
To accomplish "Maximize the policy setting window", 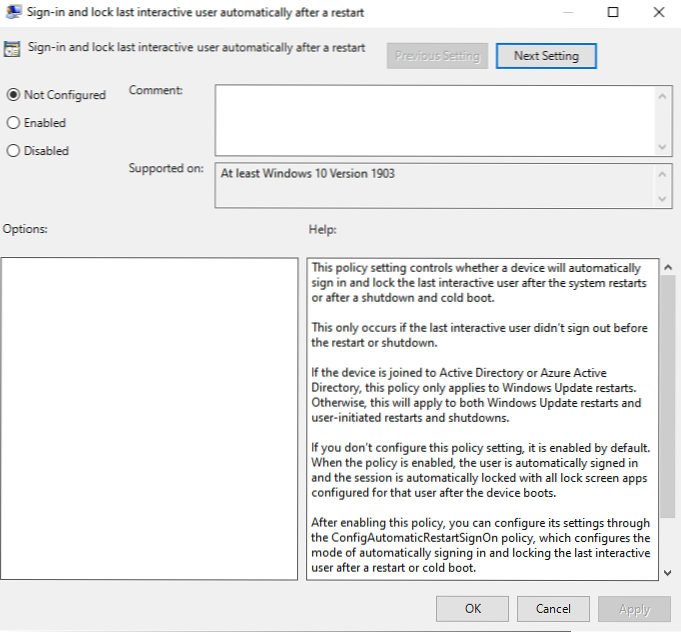I will tap(613, 12).
